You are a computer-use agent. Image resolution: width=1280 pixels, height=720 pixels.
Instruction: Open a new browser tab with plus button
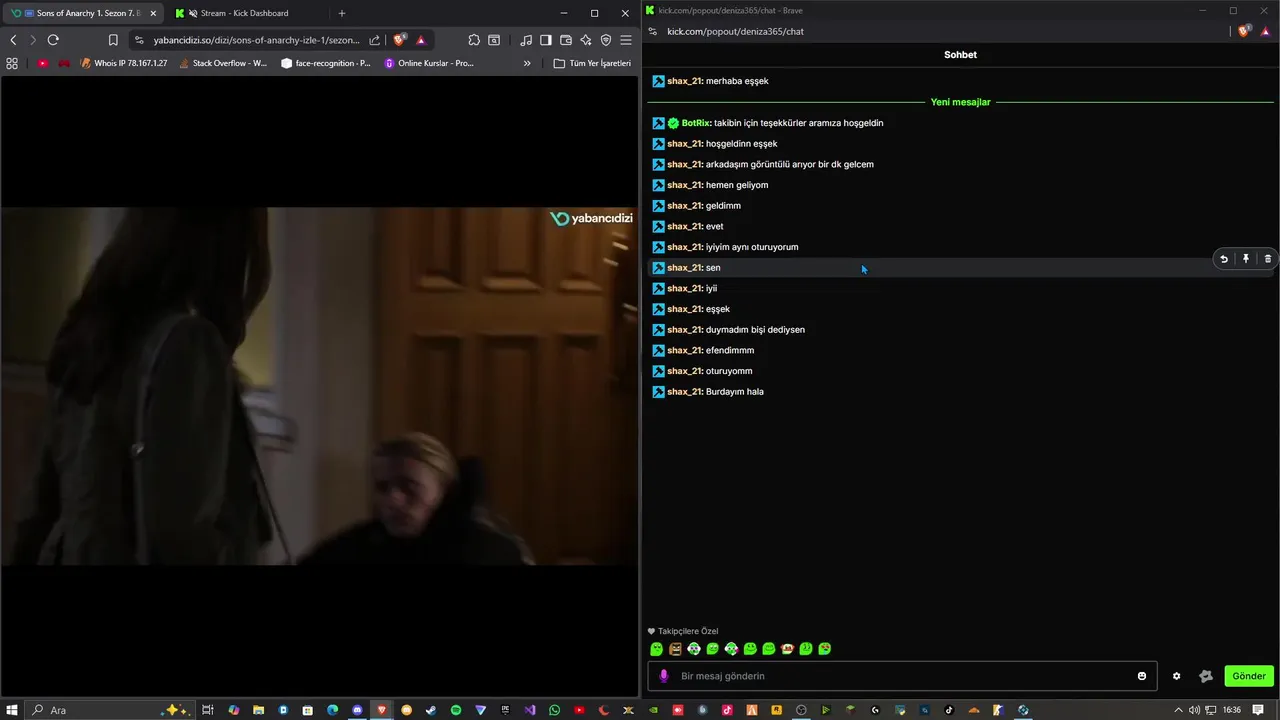tap(342, 13)
